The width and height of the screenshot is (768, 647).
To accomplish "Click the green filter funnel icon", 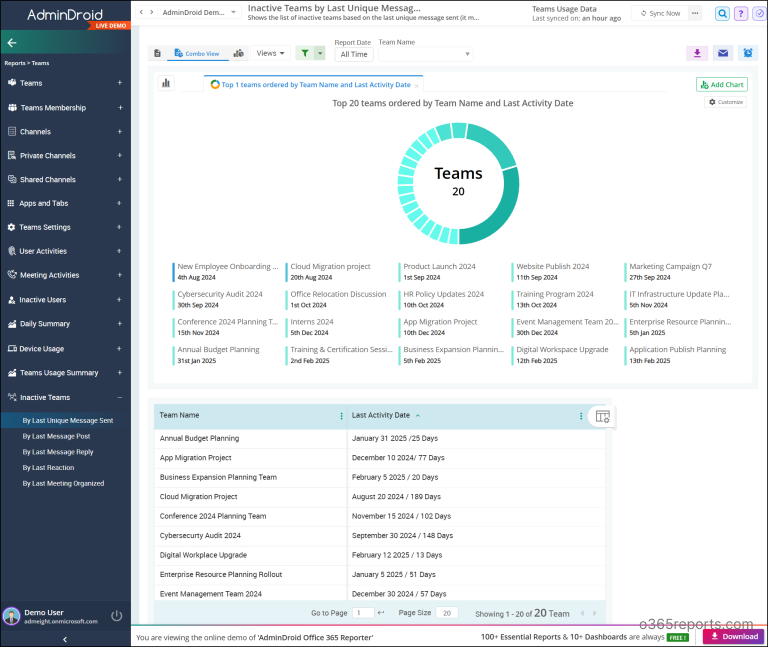I will [305, 53].
